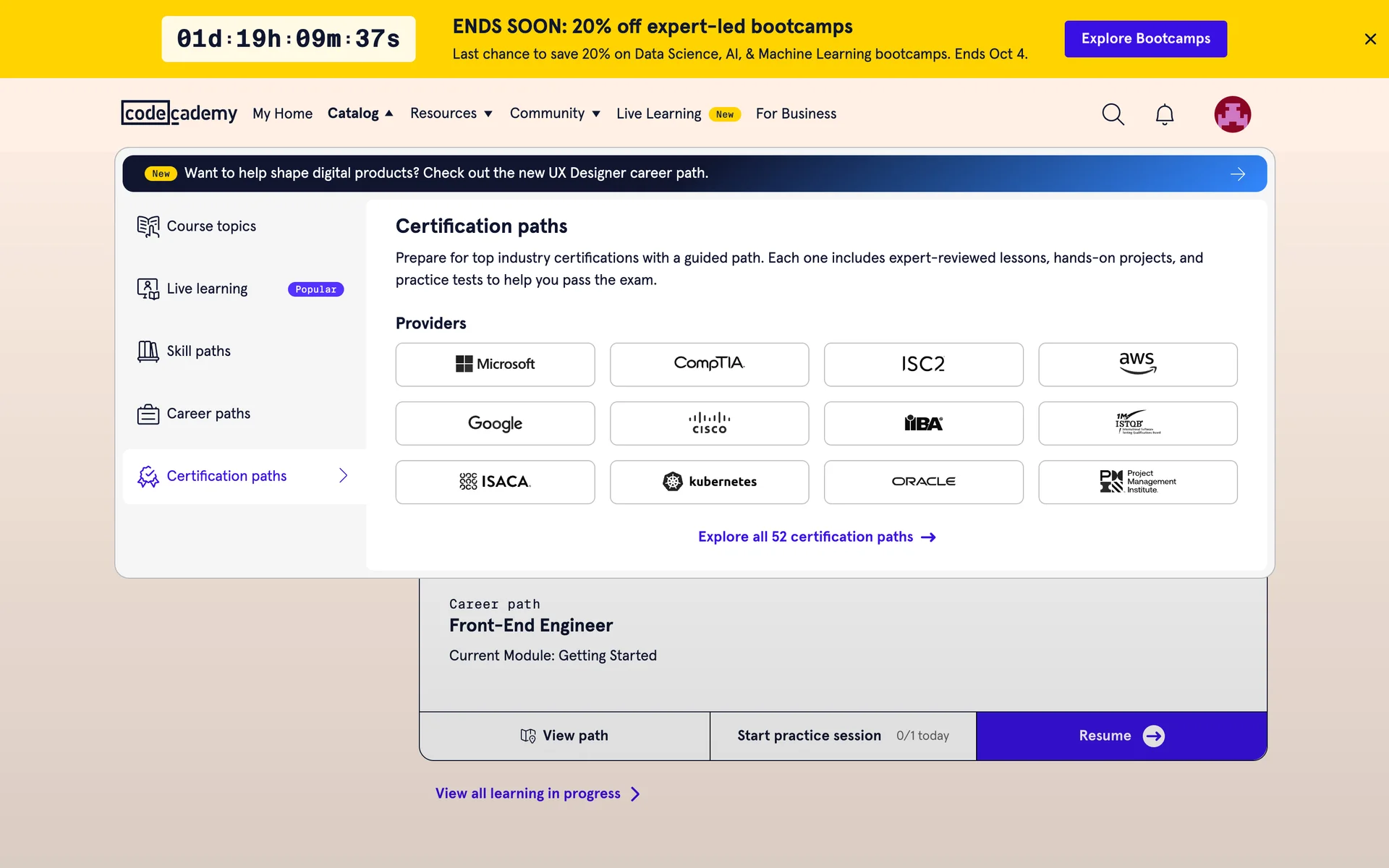Viewport: 1389px width, 868px height.
Task: Open the user profile avatar
Action: (1232, 114)
